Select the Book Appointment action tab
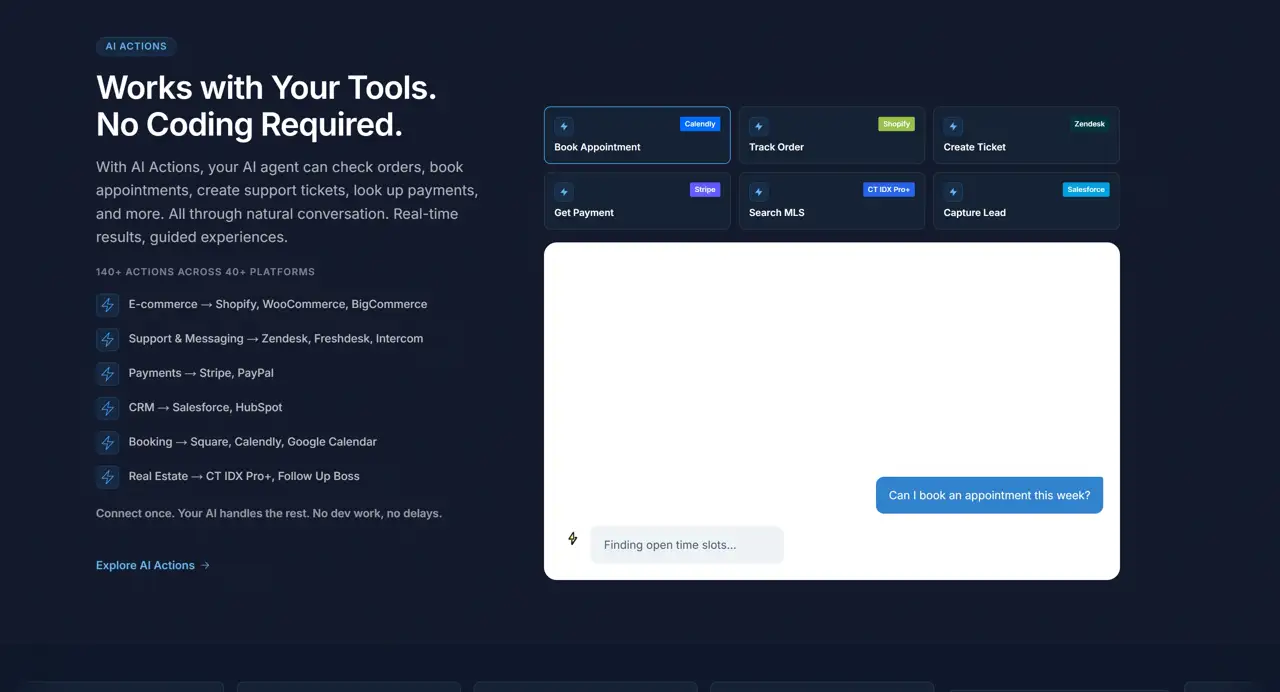This screenshot has width=1280, height=692. tap(637, 135)
